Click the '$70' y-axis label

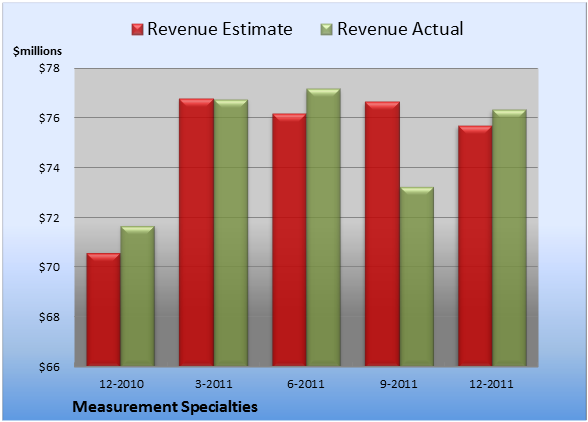pos(49,267)
